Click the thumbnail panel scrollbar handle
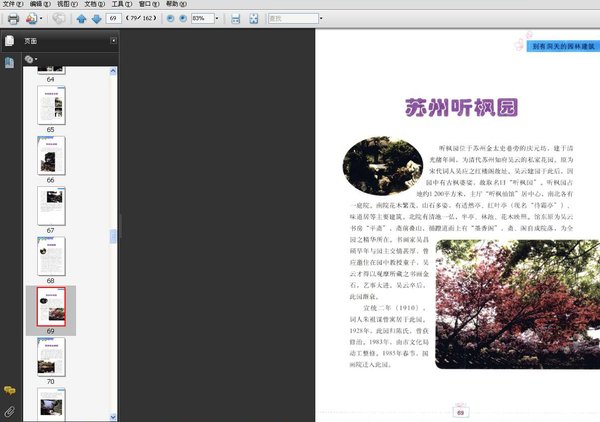 [x=113, y=236]
